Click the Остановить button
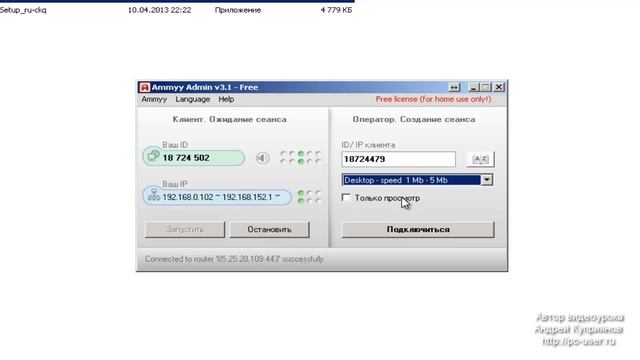 (269, 229)
